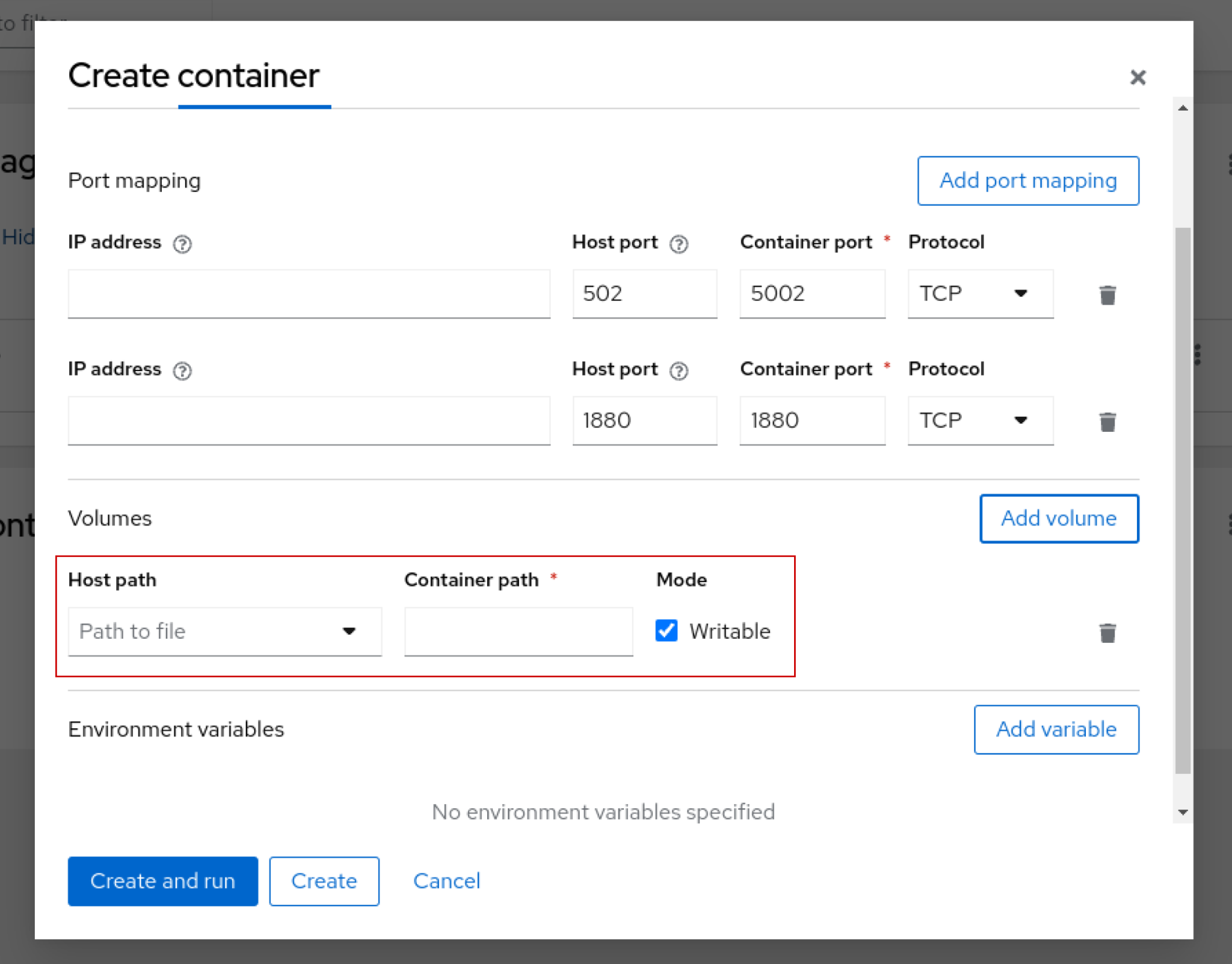Screen dimensions: 1232x964
Task: Click the scrollbar down arrow
Action: pos(1183,812)
